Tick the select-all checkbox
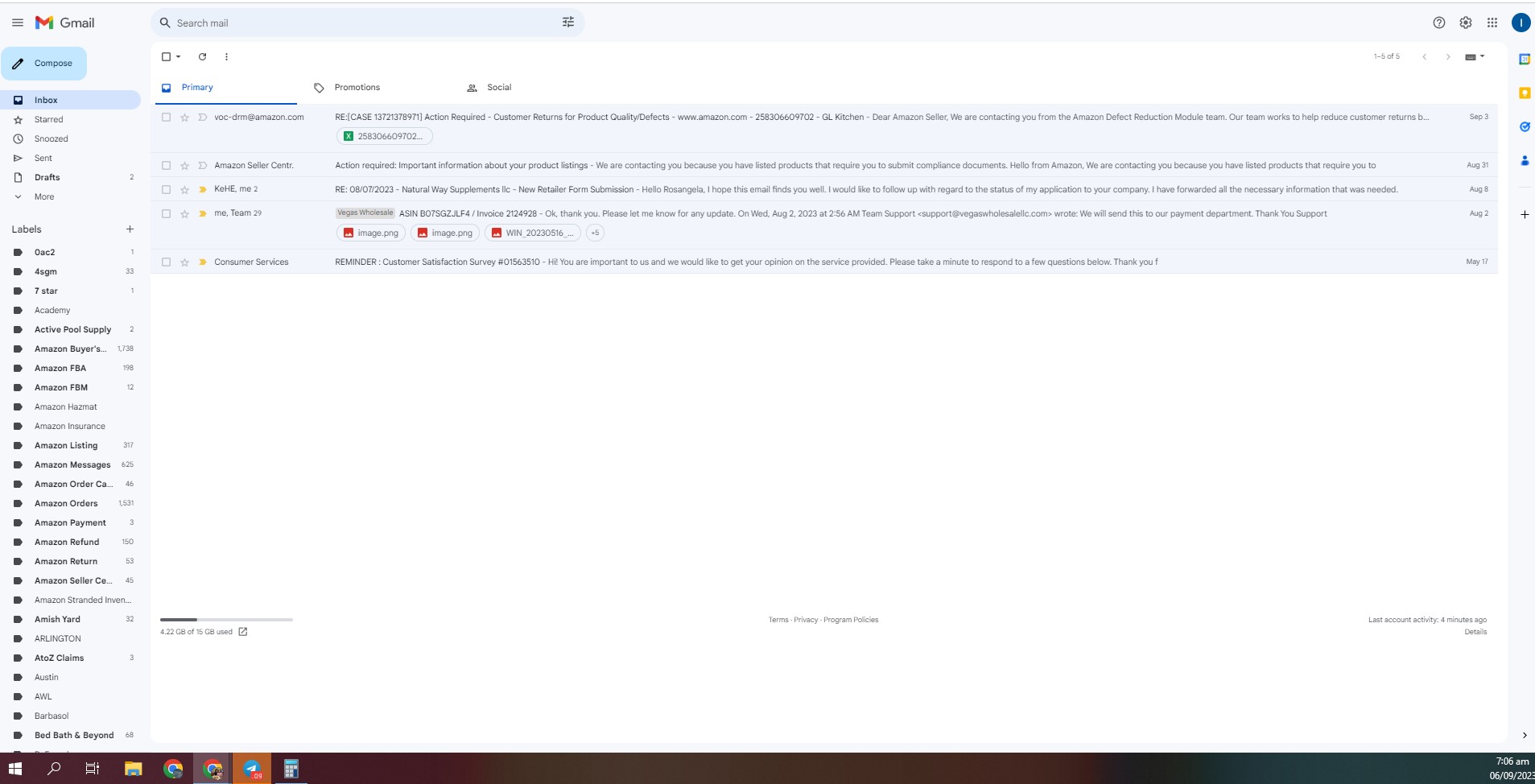Image resolution: width=1535 pixels, height=784 pixels. point(166,56)
